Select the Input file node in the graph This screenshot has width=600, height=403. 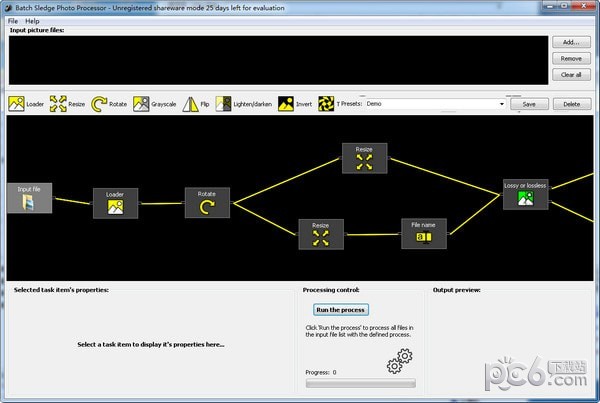click(x=29, y=198)
